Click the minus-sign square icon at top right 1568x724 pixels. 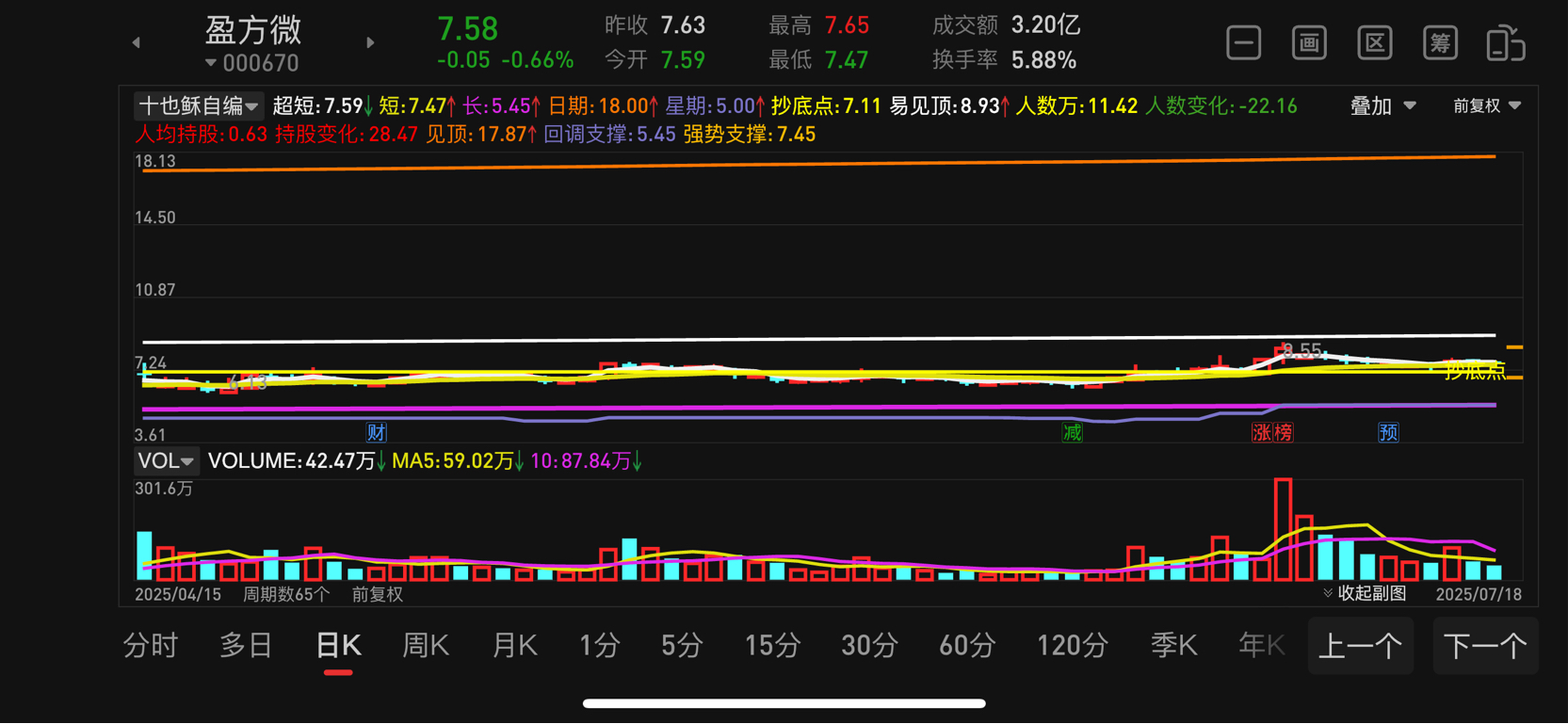pos(1243,43)
